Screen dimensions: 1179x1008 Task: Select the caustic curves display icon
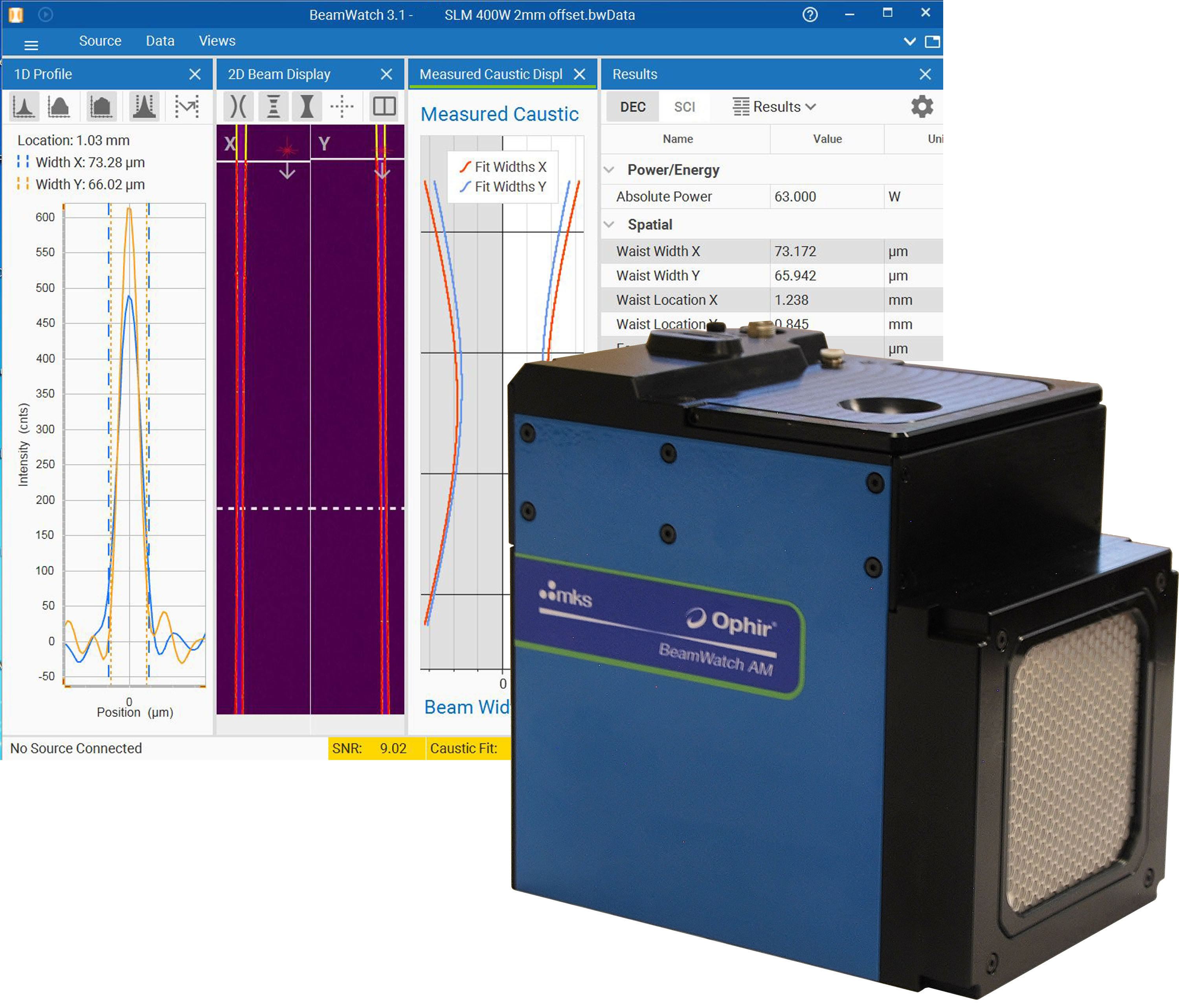pos(239,106)
